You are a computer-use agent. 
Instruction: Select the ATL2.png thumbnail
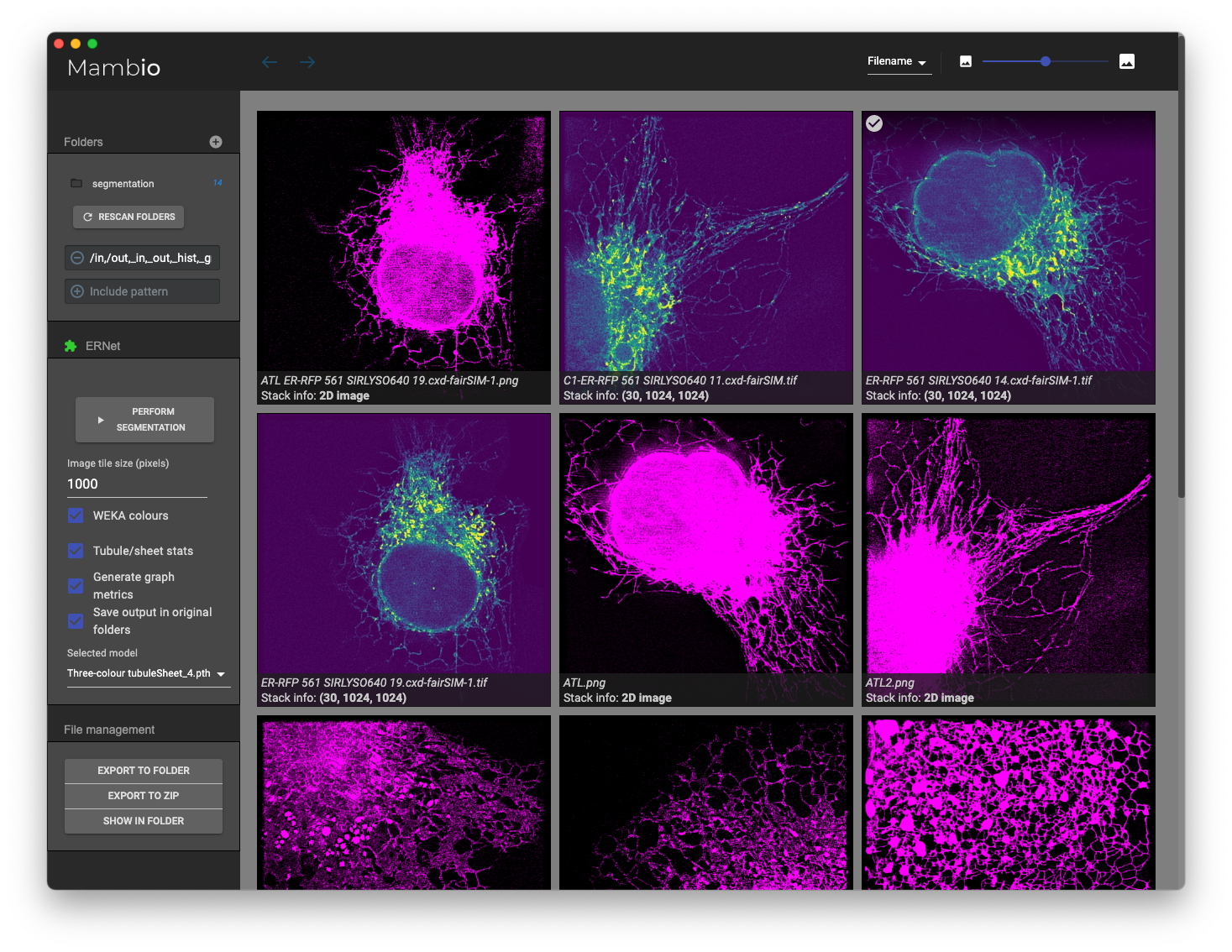click(x=1009, y=560)
